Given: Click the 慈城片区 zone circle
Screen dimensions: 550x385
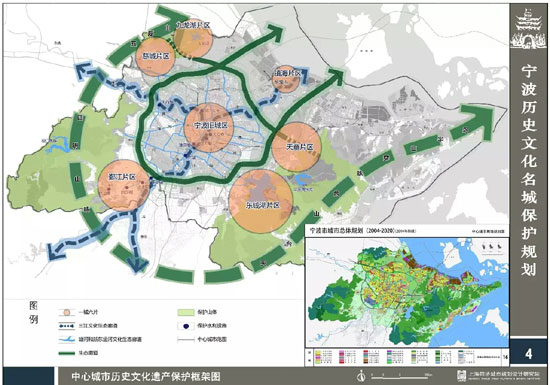Looking at the screenshot, I should pyautogui.click(x=155, y=57).
